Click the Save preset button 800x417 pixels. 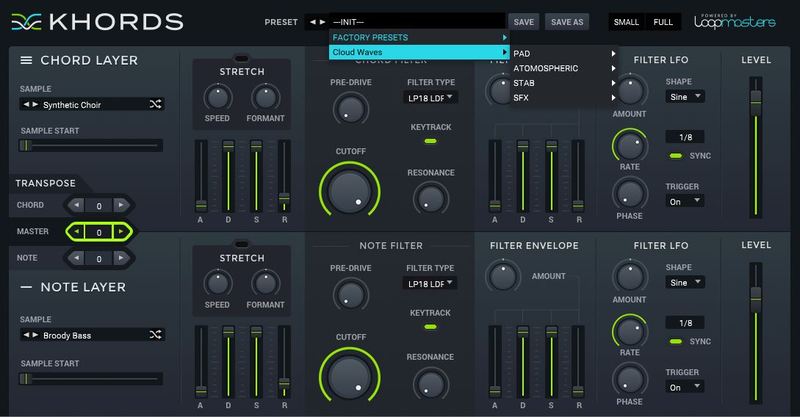[523, 22]
